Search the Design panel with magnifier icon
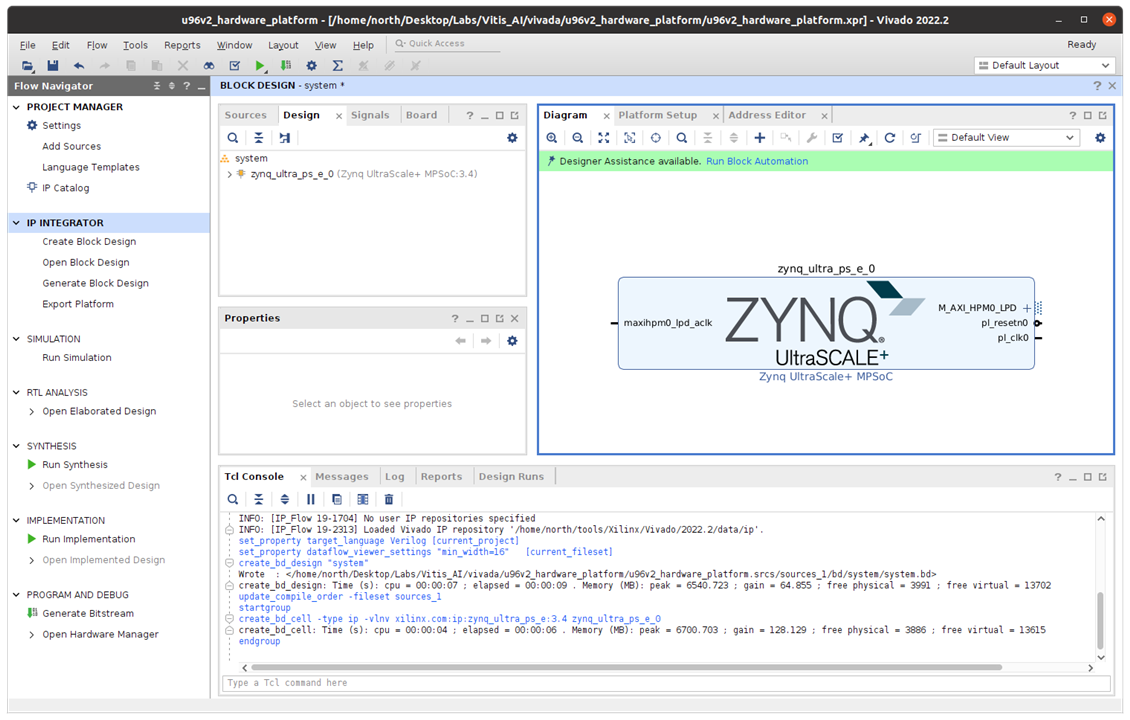1130x720 pixels. pos(233,138)
